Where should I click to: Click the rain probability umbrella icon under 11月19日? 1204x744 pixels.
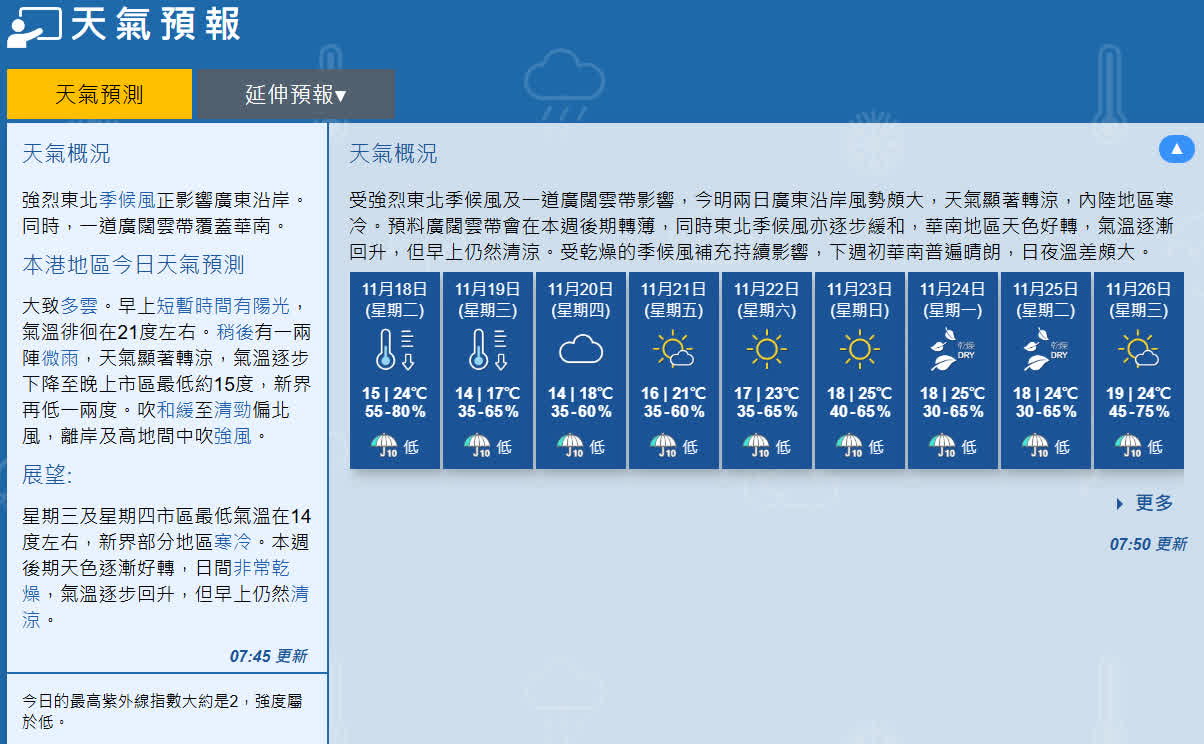478,445
